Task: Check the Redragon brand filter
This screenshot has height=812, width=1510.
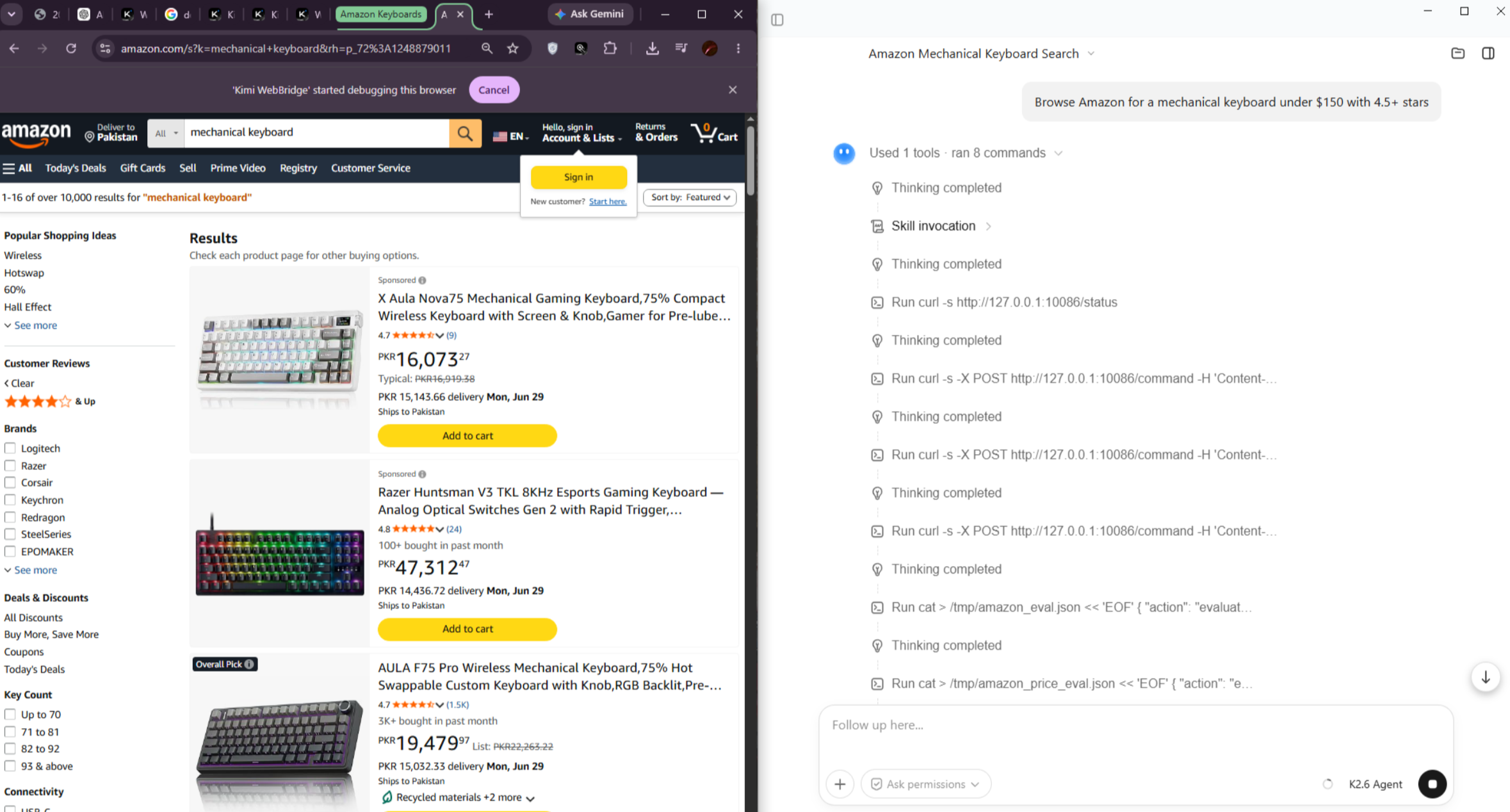Action: point(10,517)
